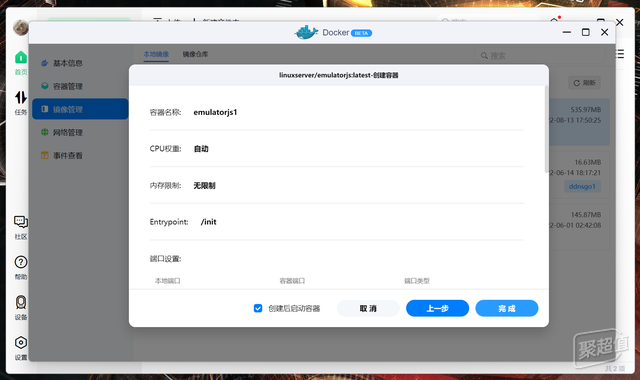
Task: Click the Entrypoint value /init
Action: pos(209,222)
